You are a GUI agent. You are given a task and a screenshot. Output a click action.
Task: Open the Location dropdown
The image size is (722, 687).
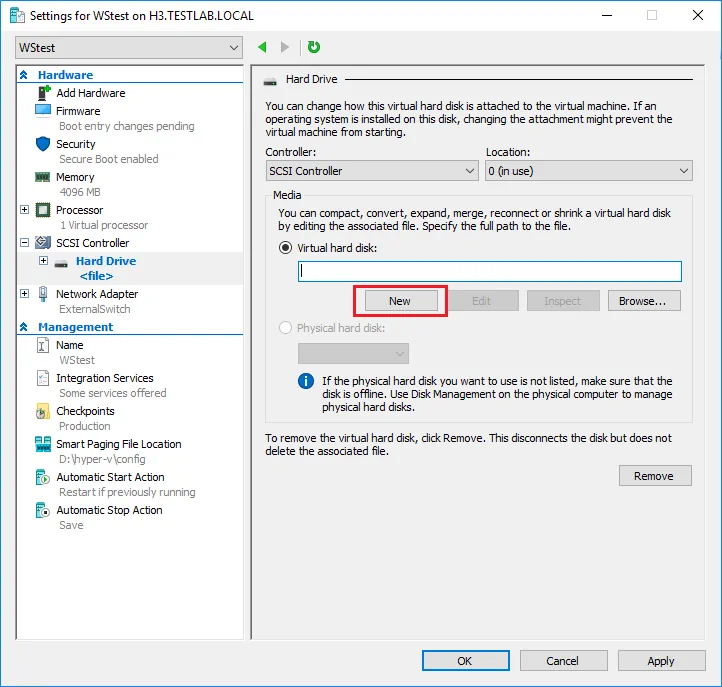(588, 171)
